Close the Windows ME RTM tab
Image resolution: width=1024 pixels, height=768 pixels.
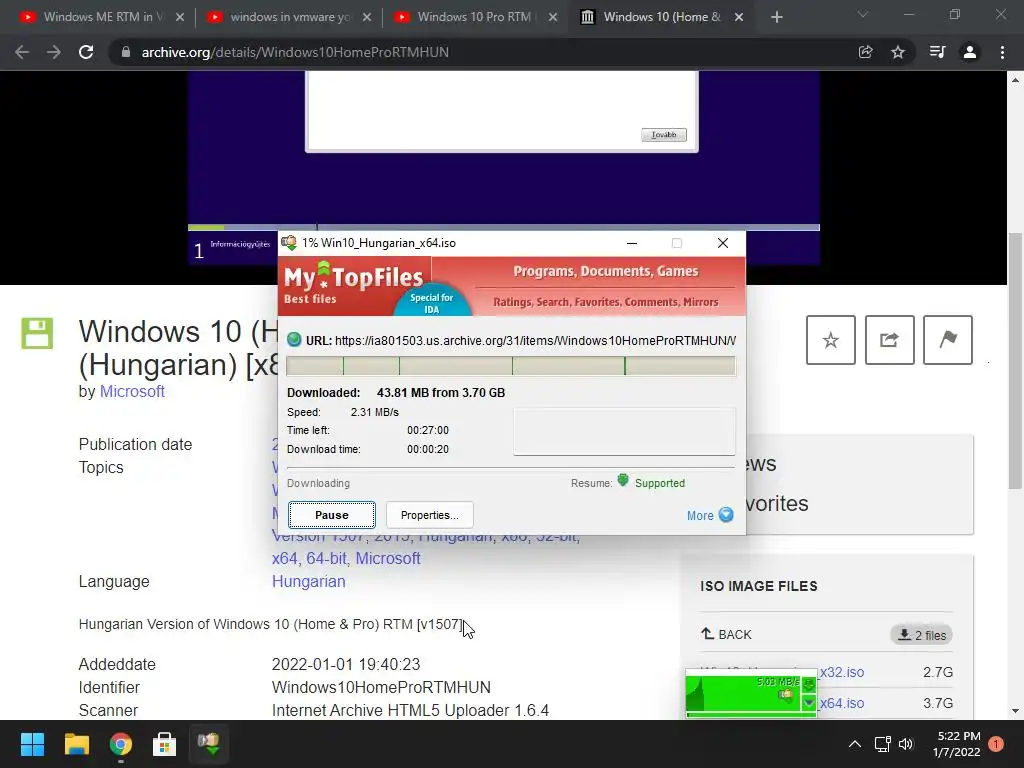(x=180, y=17)
